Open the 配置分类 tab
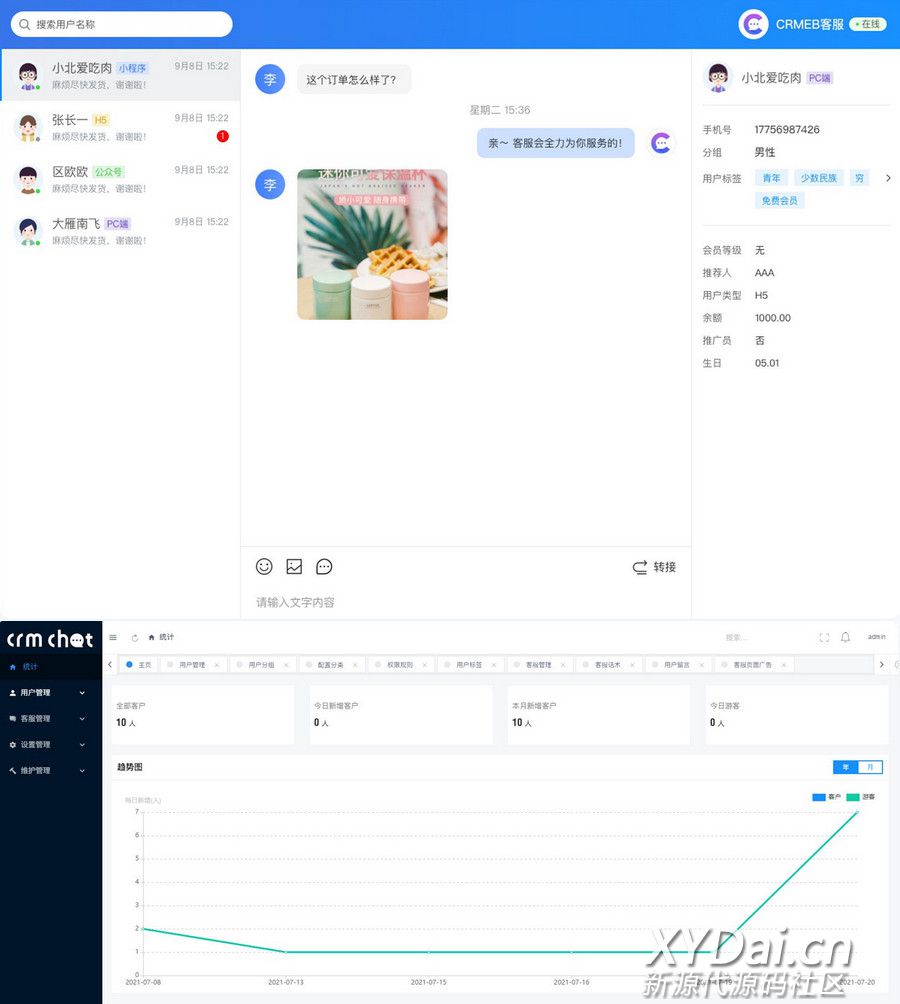Screen dimensions: 900x1004 (330, 665)
